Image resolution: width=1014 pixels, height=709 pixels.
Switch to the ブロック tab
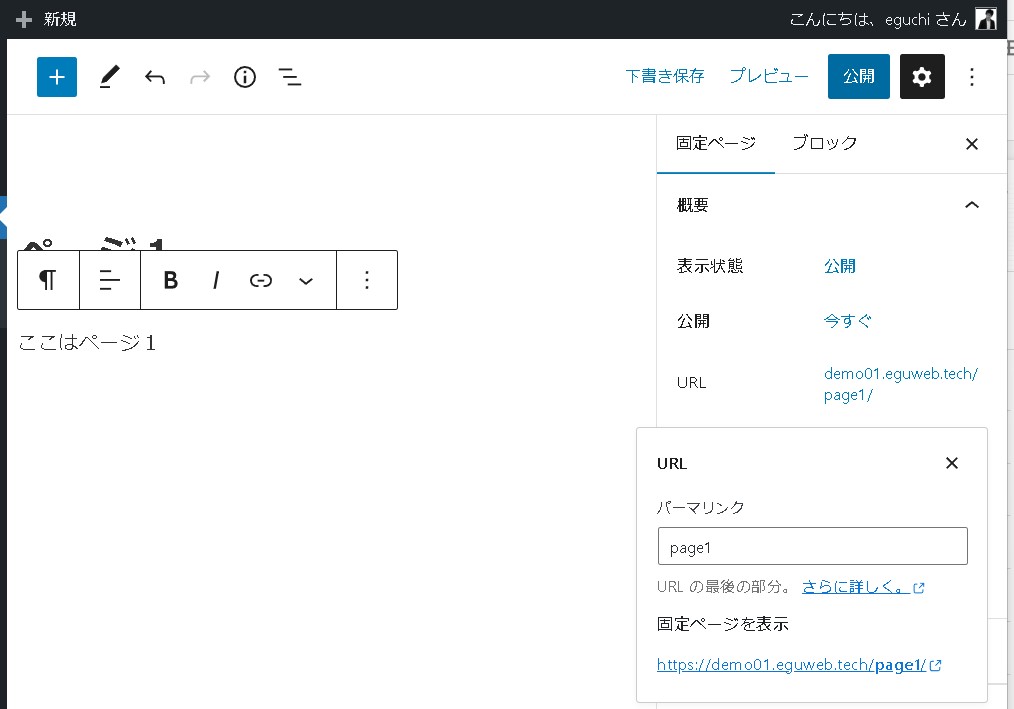click(824, 143)
